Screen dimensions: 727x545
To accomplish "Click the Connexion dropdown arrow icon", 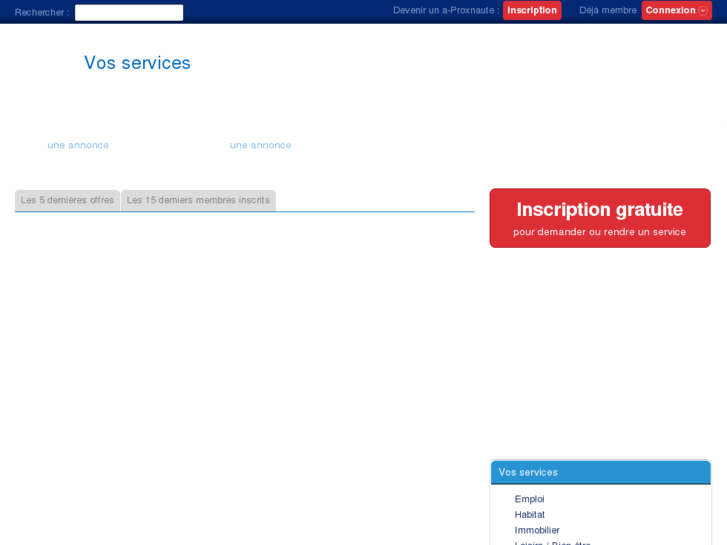I will pos(703,11).
